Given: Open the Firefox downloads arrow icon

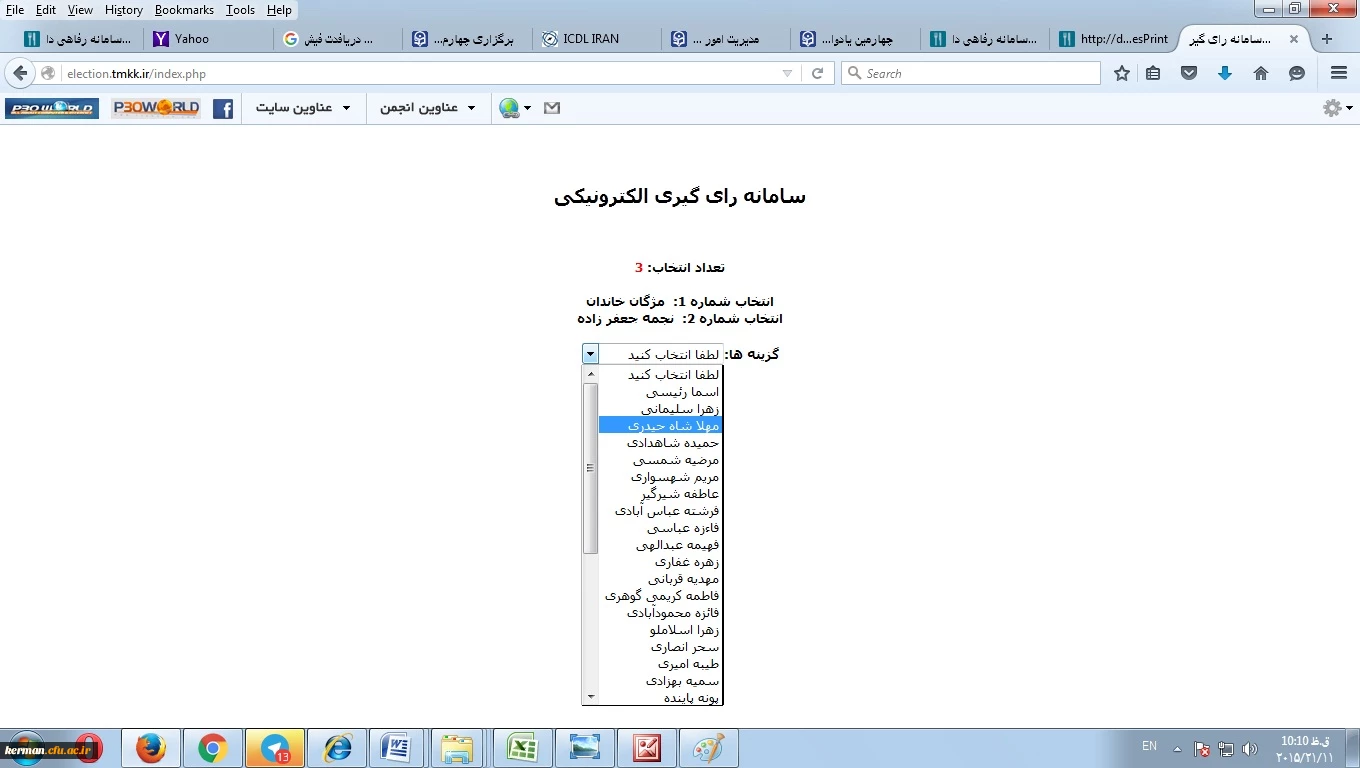Looking at the screenshot, I should click(x=1224, y=73).
